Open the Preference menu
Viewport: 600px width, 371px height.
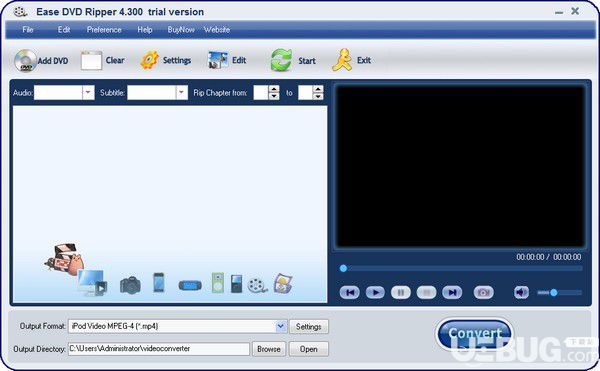click(x=104, y=29)
